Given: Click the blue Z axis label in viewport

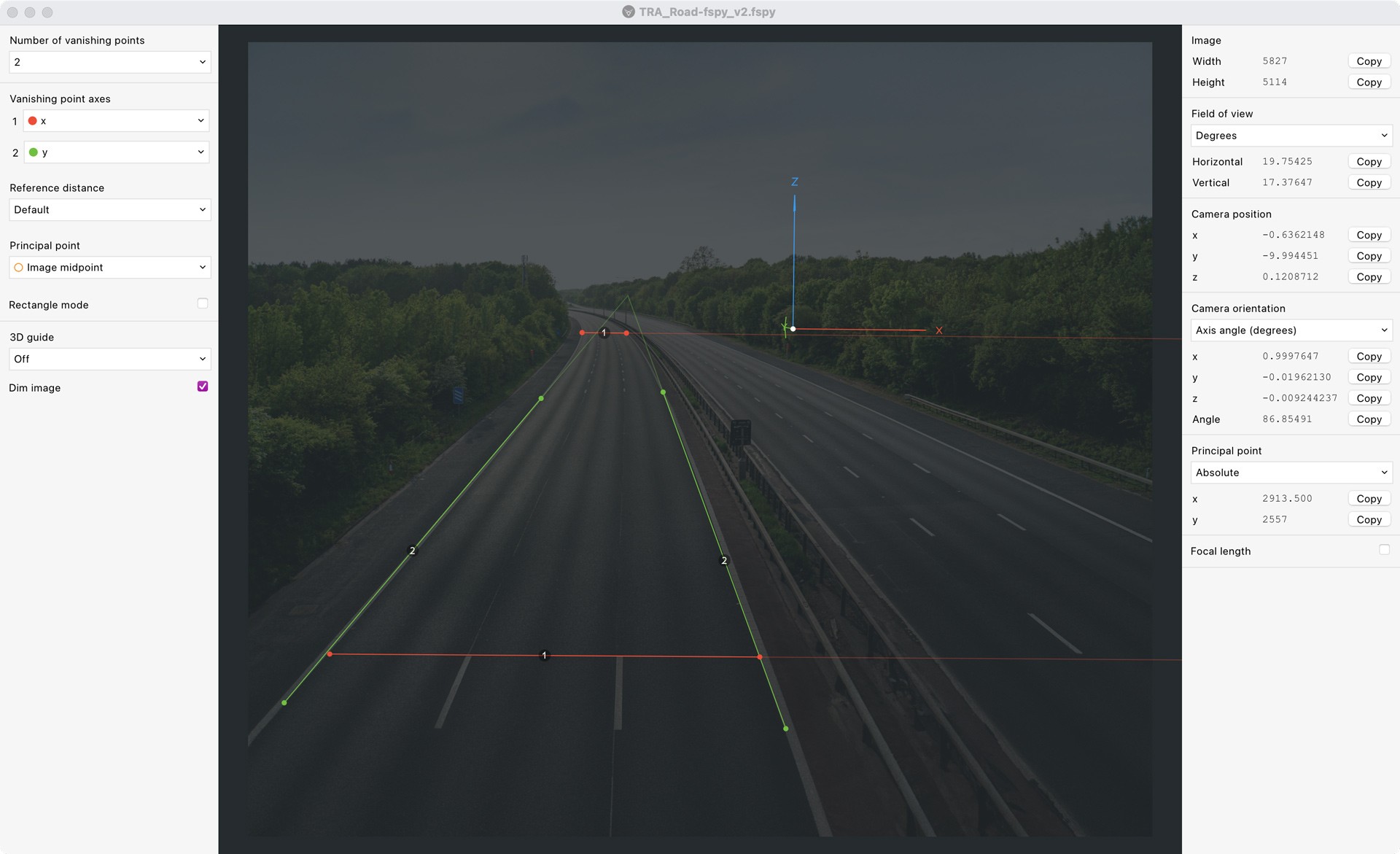Looking at the screenshot, I should point(794,182).
